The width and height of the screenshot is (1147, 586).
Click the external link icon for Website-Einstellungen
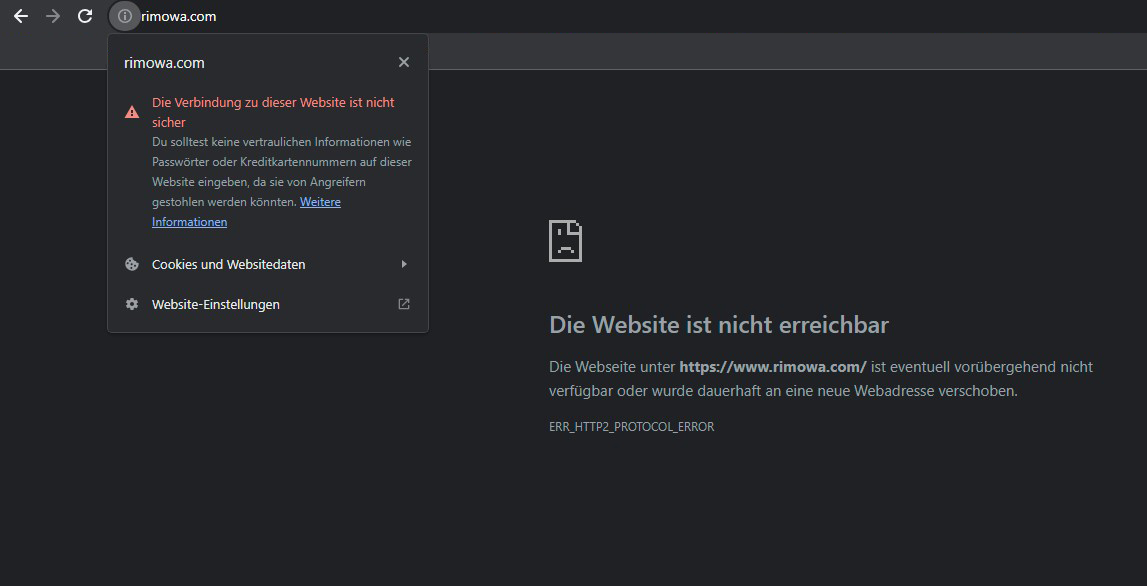coord(404,304)
